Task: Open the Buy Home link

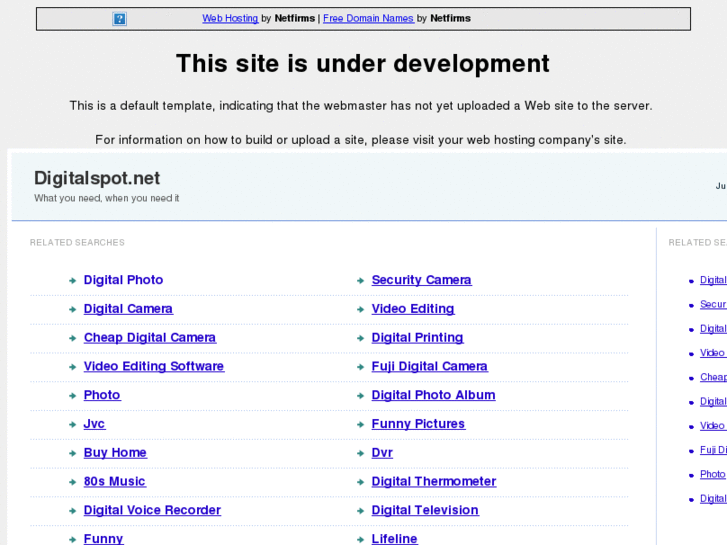Action: [115, 452]
